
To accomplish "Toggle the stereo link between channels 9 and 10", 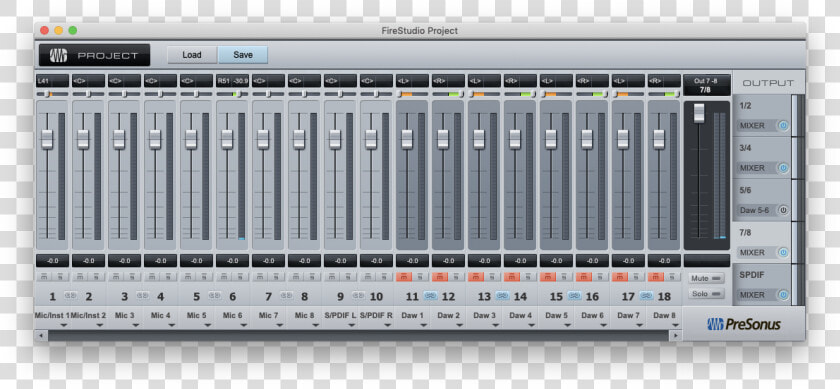I will click(358, 295).
